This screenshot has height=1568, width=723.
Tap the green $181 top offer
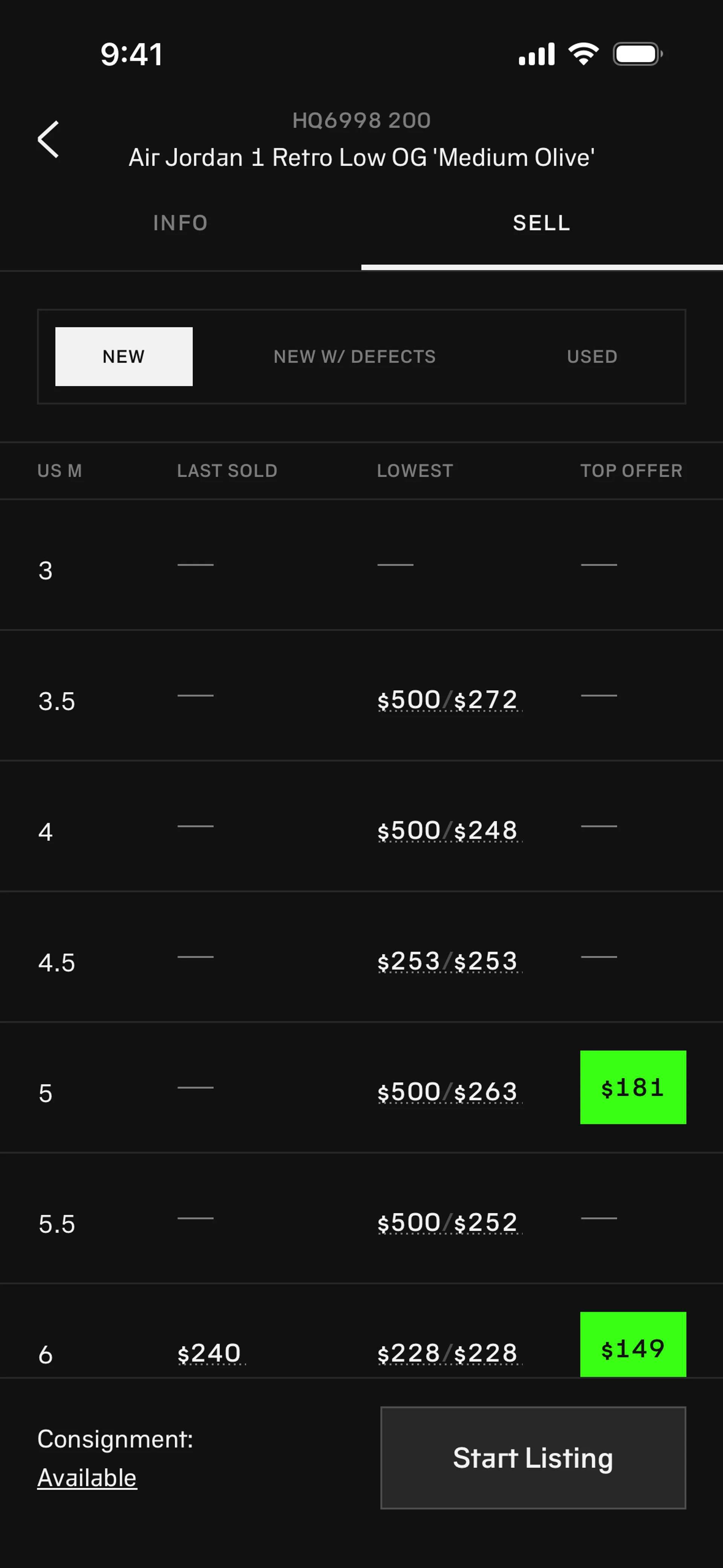coord(633,1088)
